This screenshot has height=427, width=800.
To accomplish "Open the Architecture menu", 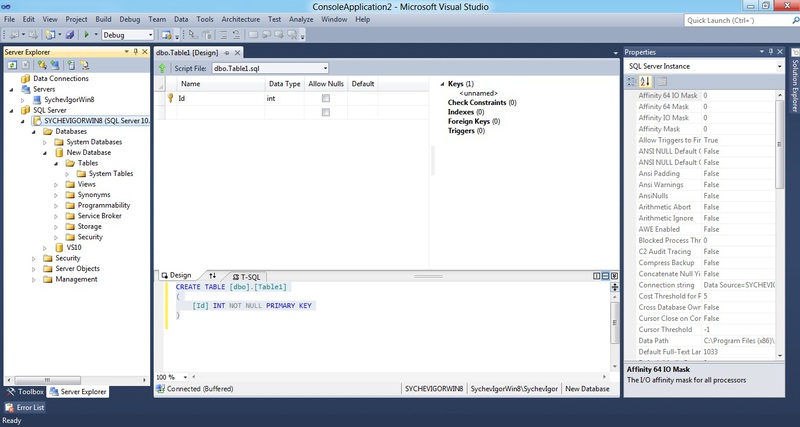I will pyautogui.click(x=240, y=19).
